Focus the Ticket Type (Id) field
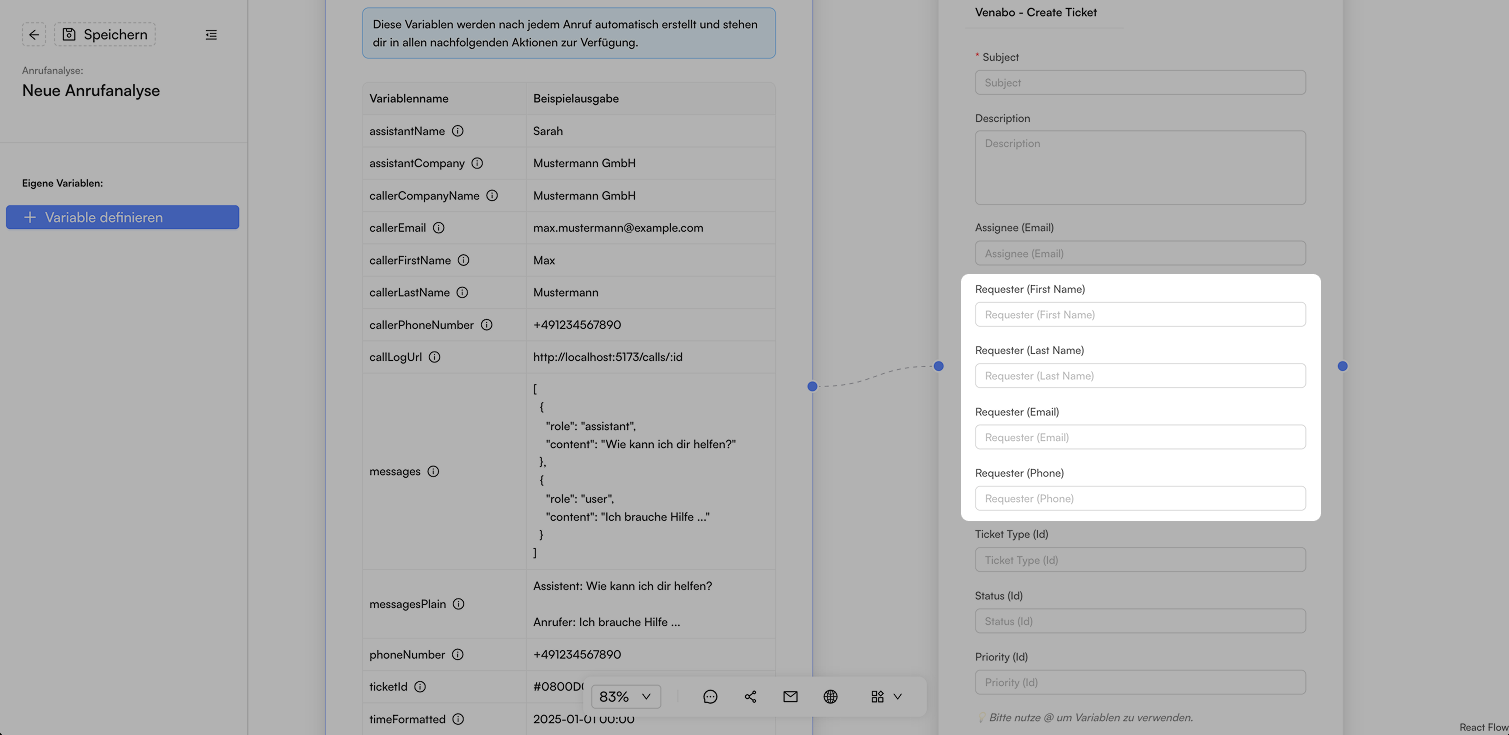Image resolution: width=1509 pixels, height=735 pixels. (x=1140, y=560)
